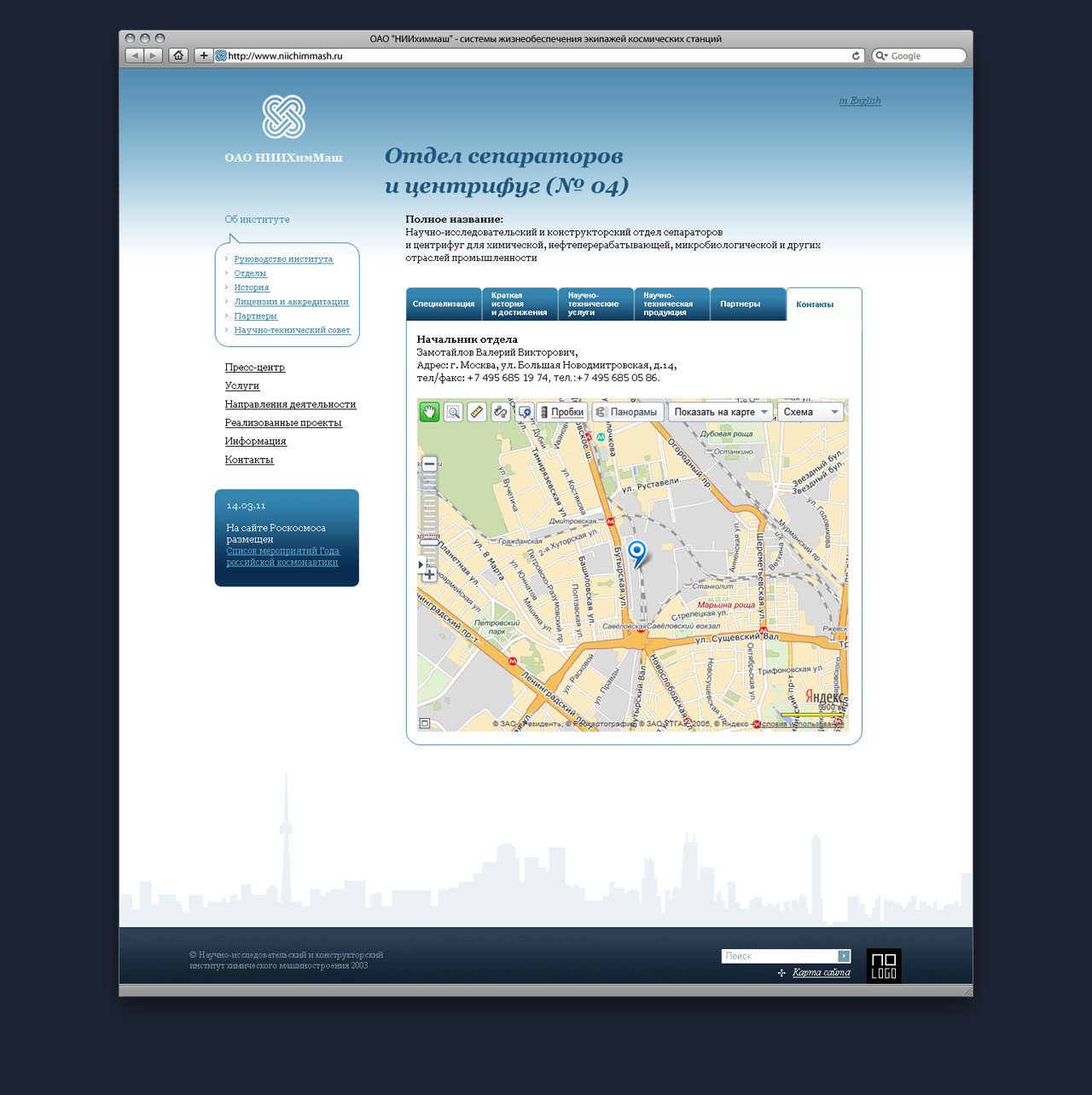Open the Пресс-центр link

click(x=255, y=368)
